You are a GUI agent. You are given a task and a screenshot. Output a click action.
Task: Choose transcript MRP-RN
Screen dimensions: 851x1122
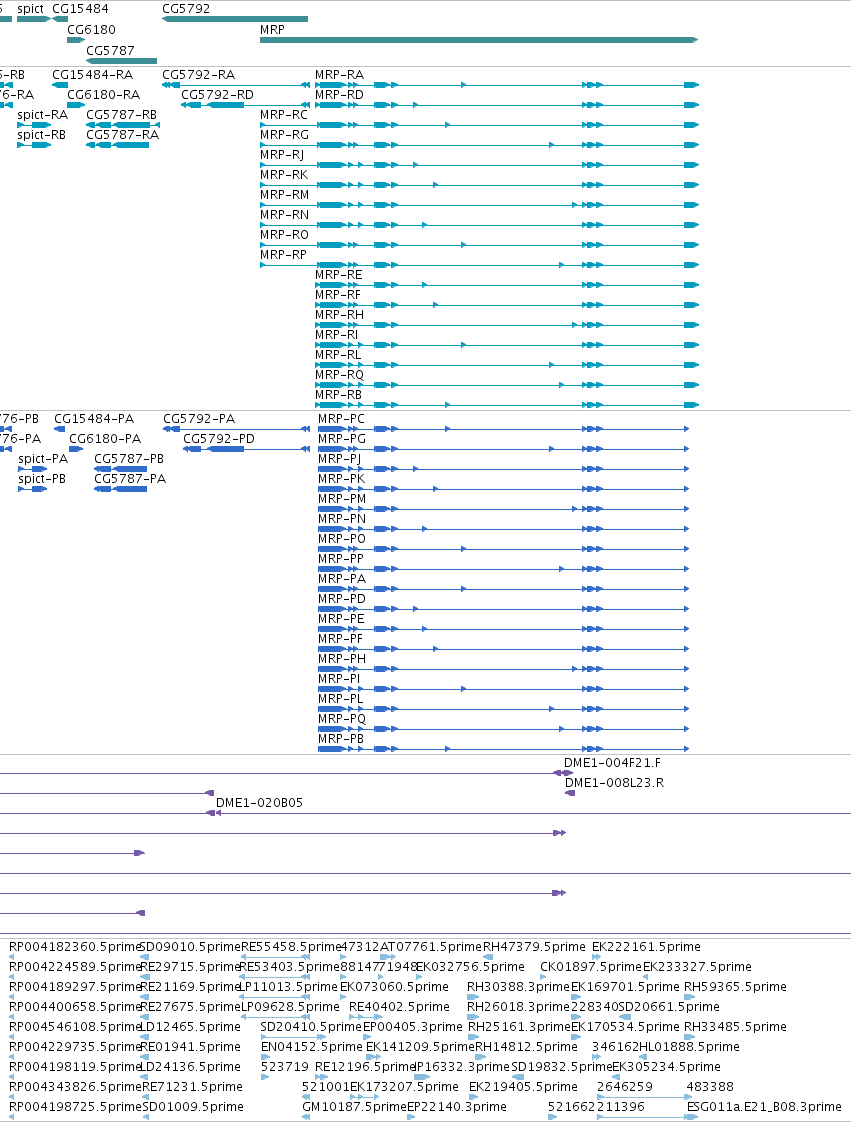(x=284, y=215)
